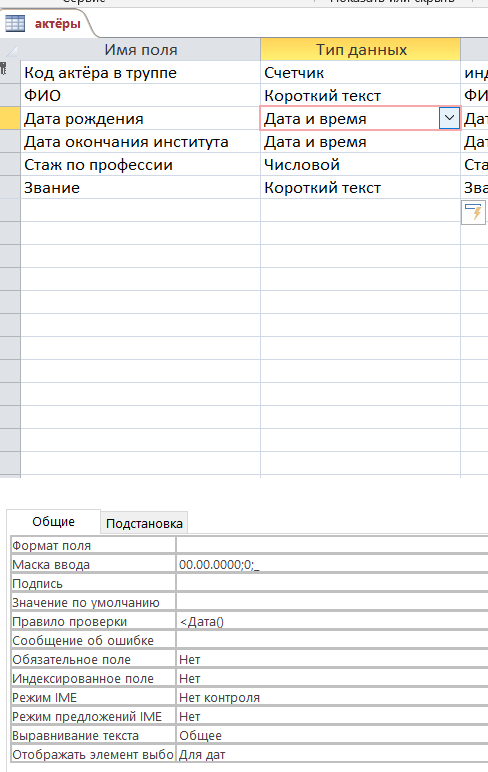Click Выравнивание текста value Общее
Image resolution: width=488 pixels, height=772 pixels.
coord(332,736)
